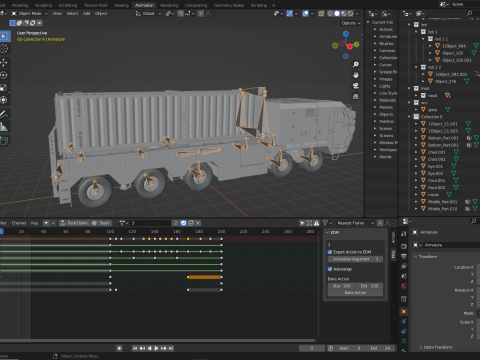The image size is (480, 360).
Task: Click the Bake Action End frame field
Action: pos(369,286)
